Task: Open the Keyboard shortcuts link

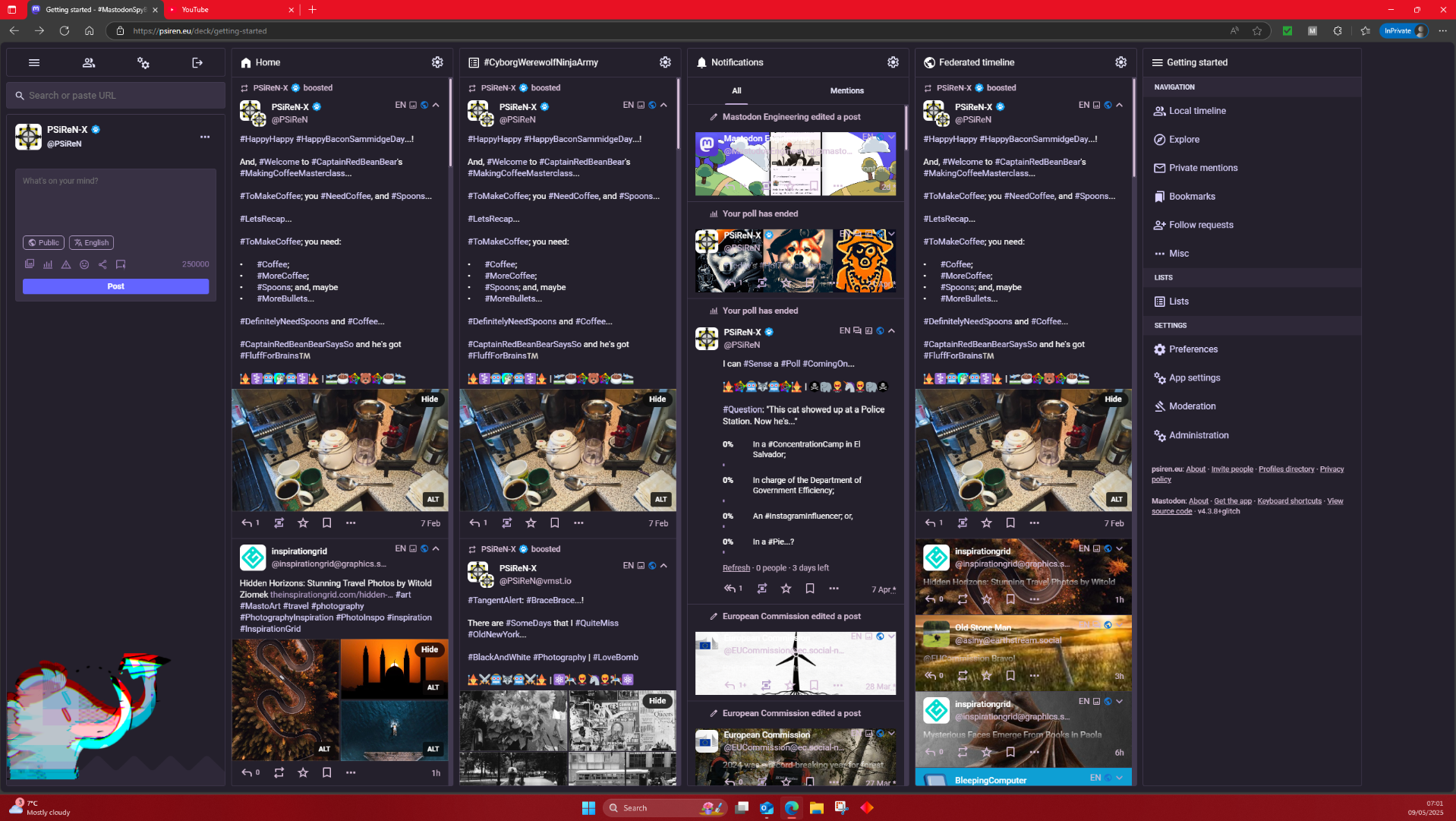Action: tap(1289, 501)
